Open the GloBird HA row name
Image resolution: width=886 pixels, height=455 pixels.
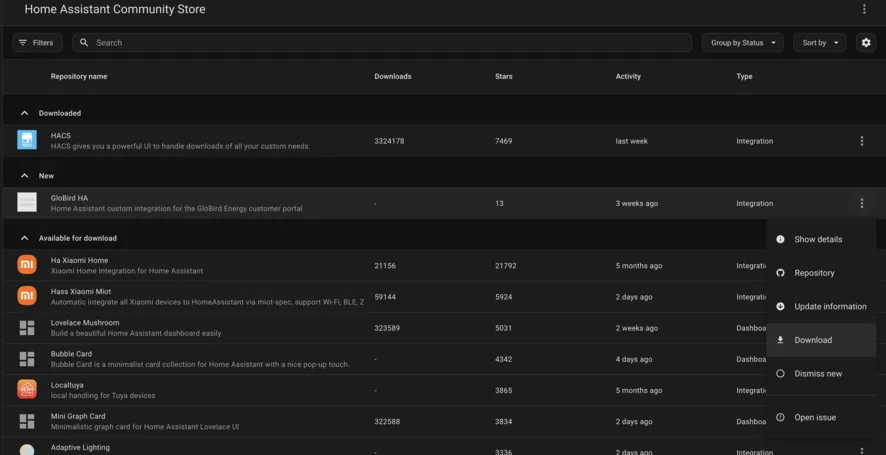(69, 198)
